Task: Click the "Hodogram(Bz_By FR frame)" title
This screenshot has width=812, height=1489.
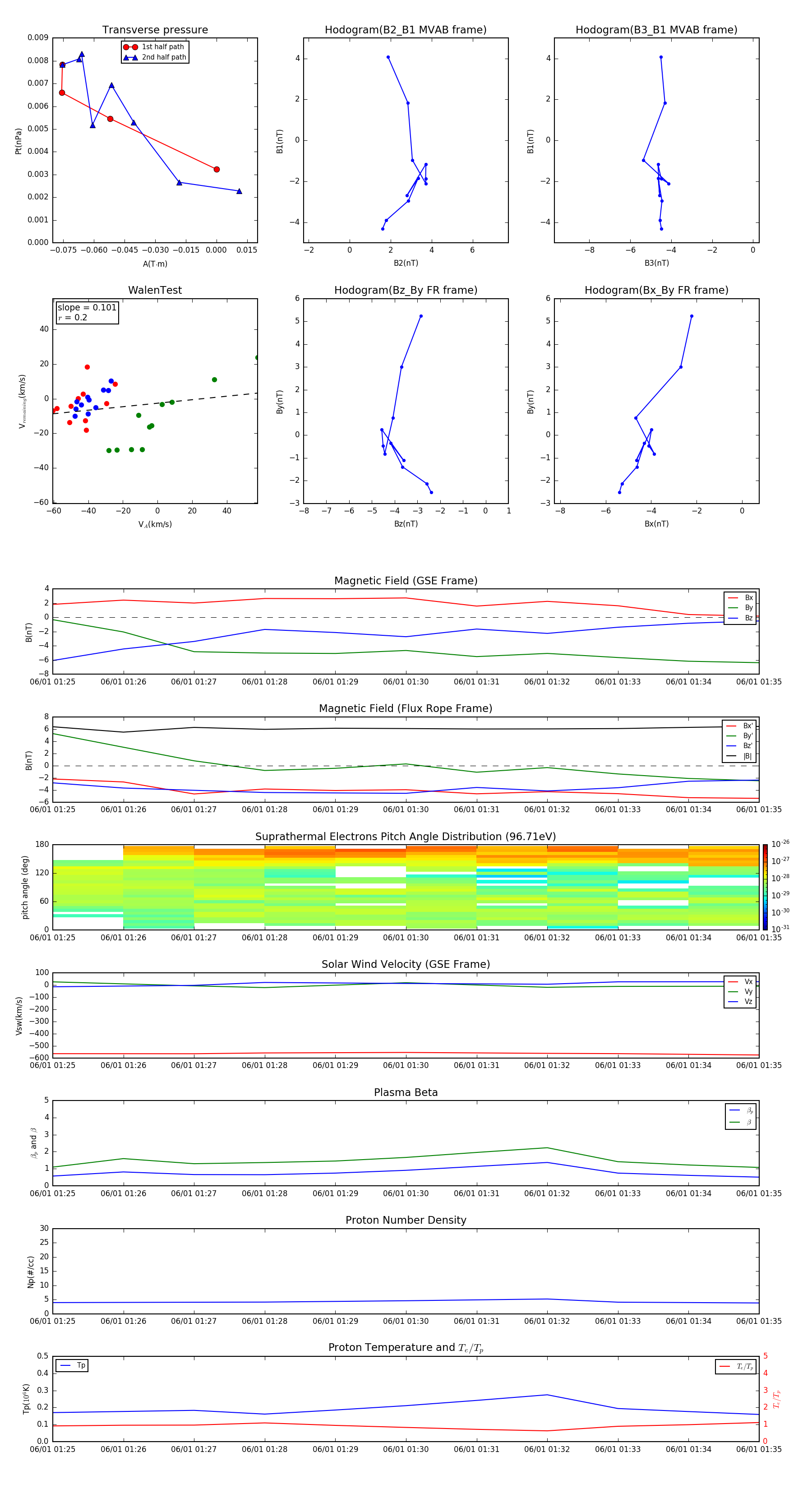Action: (406, 290)
